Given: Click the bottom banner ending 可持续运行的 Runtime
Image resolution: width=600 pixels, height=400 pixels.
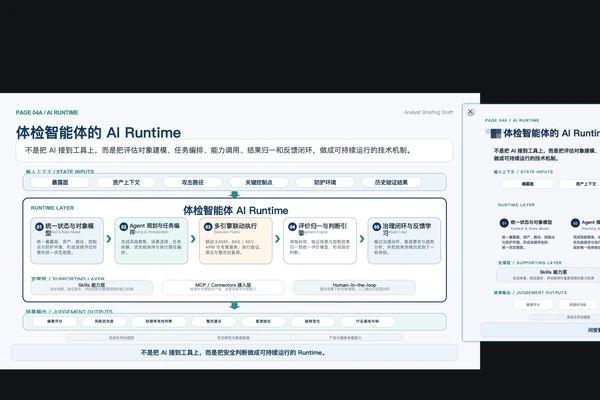Looking at the screenshot, I should pyautogui.click(x=234, y=353).
